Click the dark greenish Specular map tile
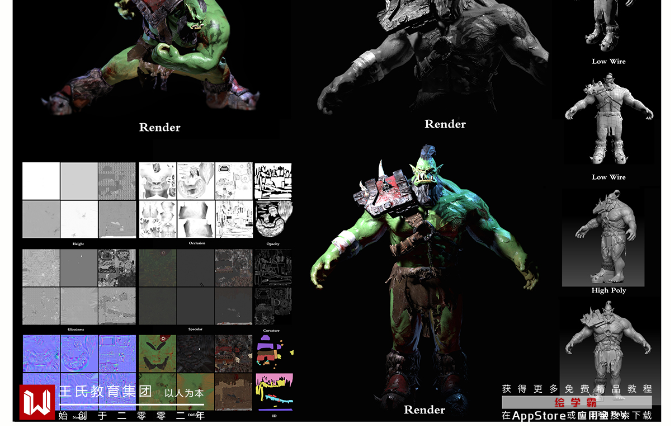Image resolution: width=671 pixels, height=426 pixels. tap(157, 268)
